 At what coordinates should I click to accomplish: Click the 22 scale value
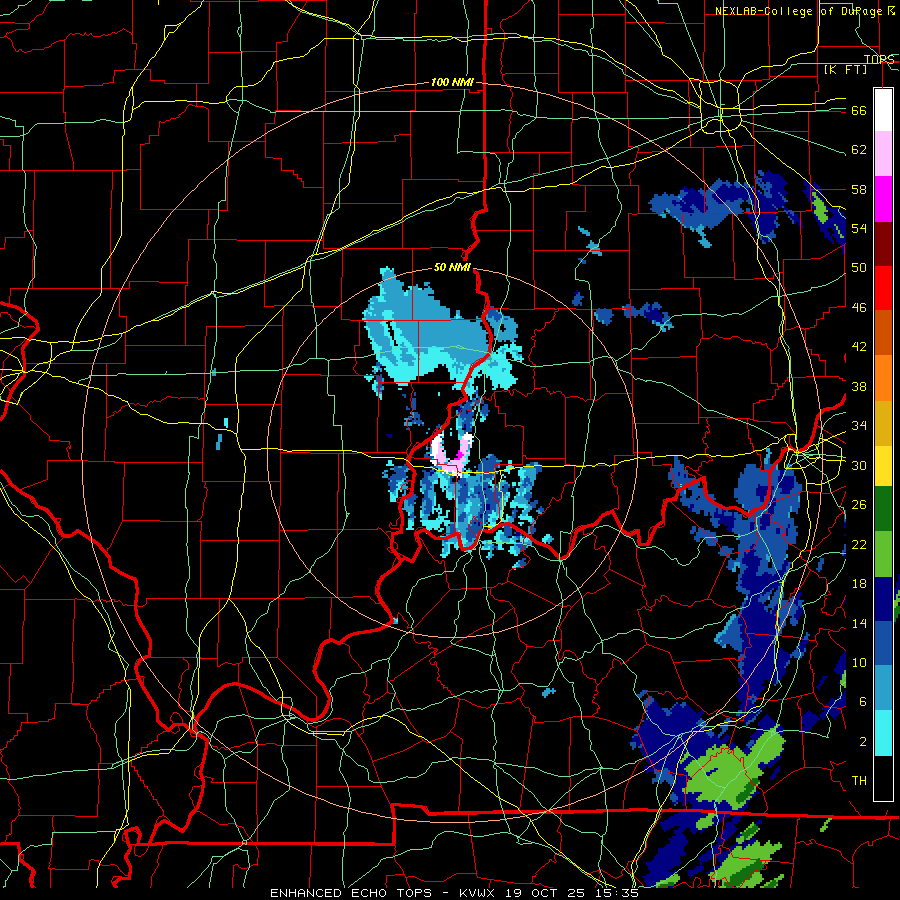[x=859, y=544]
